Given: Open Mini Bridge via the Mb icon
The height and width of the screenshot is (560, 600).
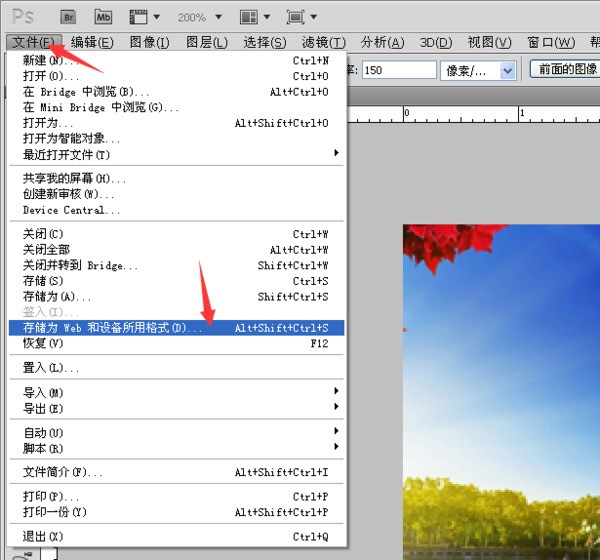Looking at the screenshot, I should point(104,17).
